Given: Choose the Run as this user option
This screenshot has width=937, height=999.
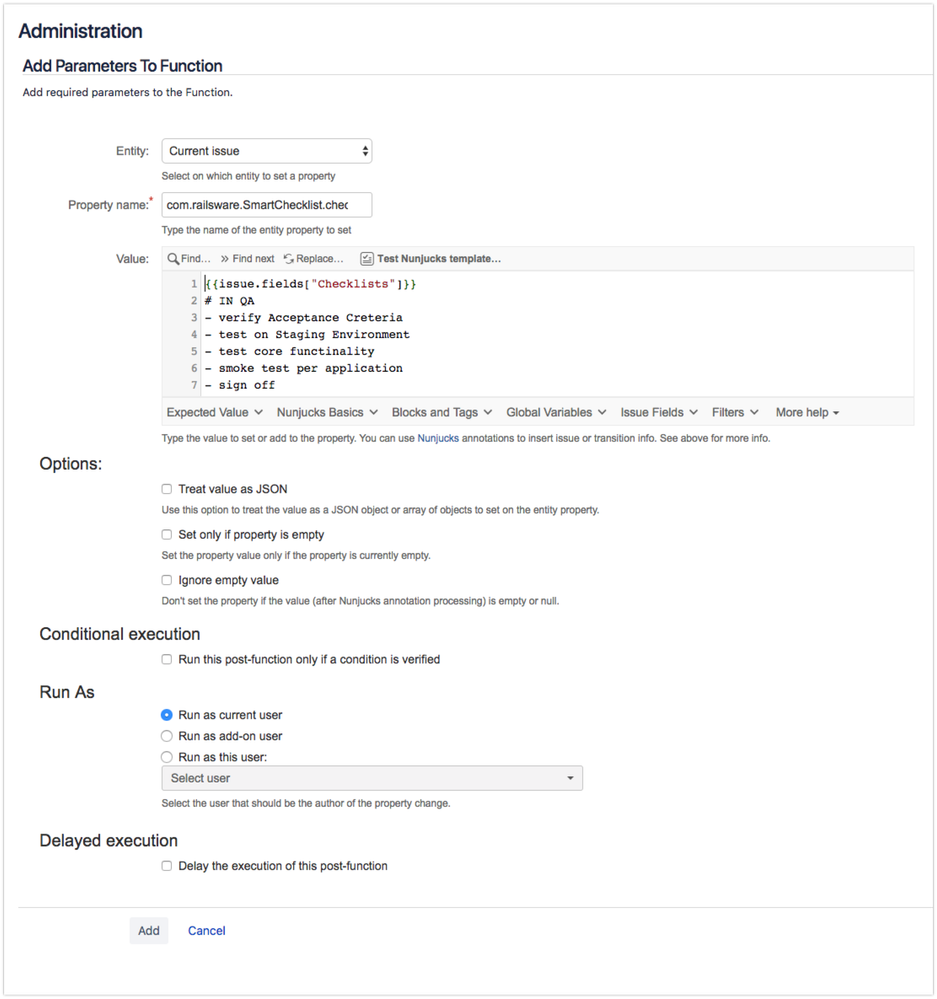Looking at the screenshot, I should click(167, 757).
